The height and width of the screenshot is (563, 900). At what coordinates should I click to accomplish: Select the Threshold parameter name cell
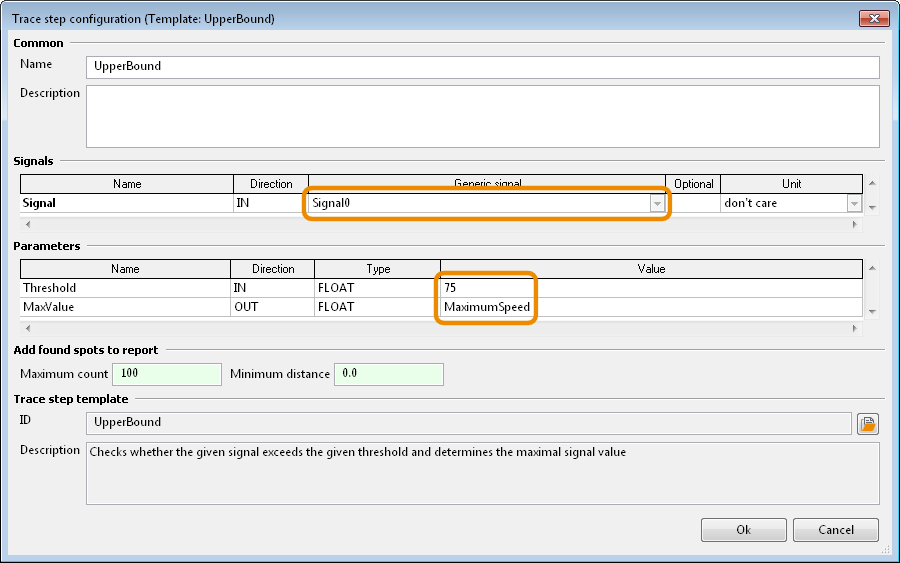point(125,288)
